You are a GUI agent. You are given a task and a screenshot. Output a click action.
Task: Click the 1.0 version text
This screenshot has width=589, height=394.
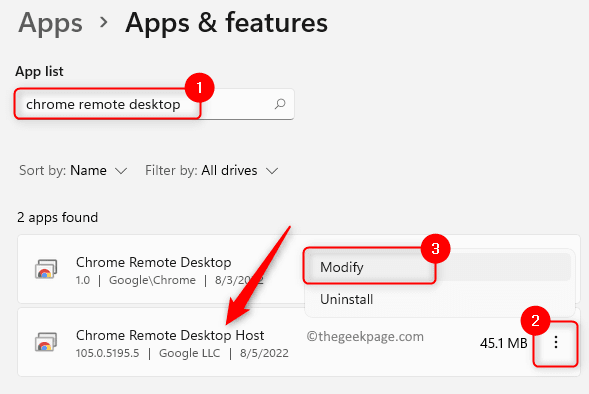click(83, 280)
